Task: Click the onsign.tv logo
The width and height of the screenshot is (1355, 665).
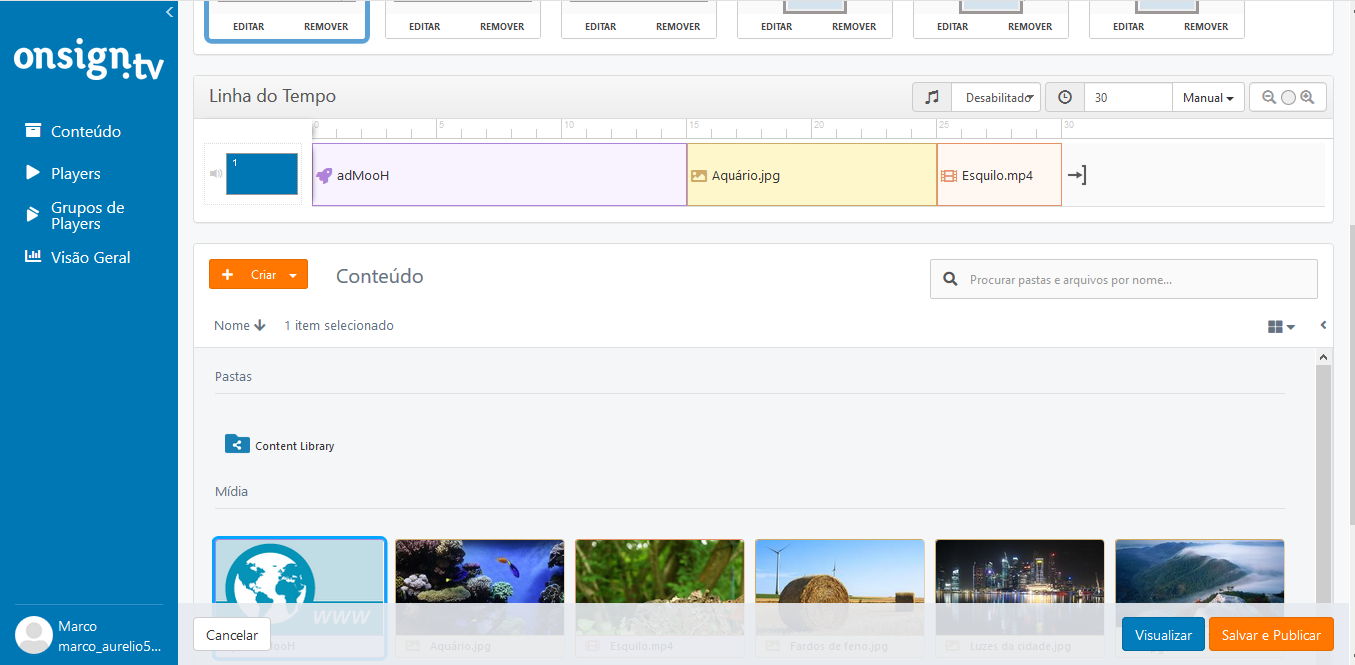Action: (88, 60)
